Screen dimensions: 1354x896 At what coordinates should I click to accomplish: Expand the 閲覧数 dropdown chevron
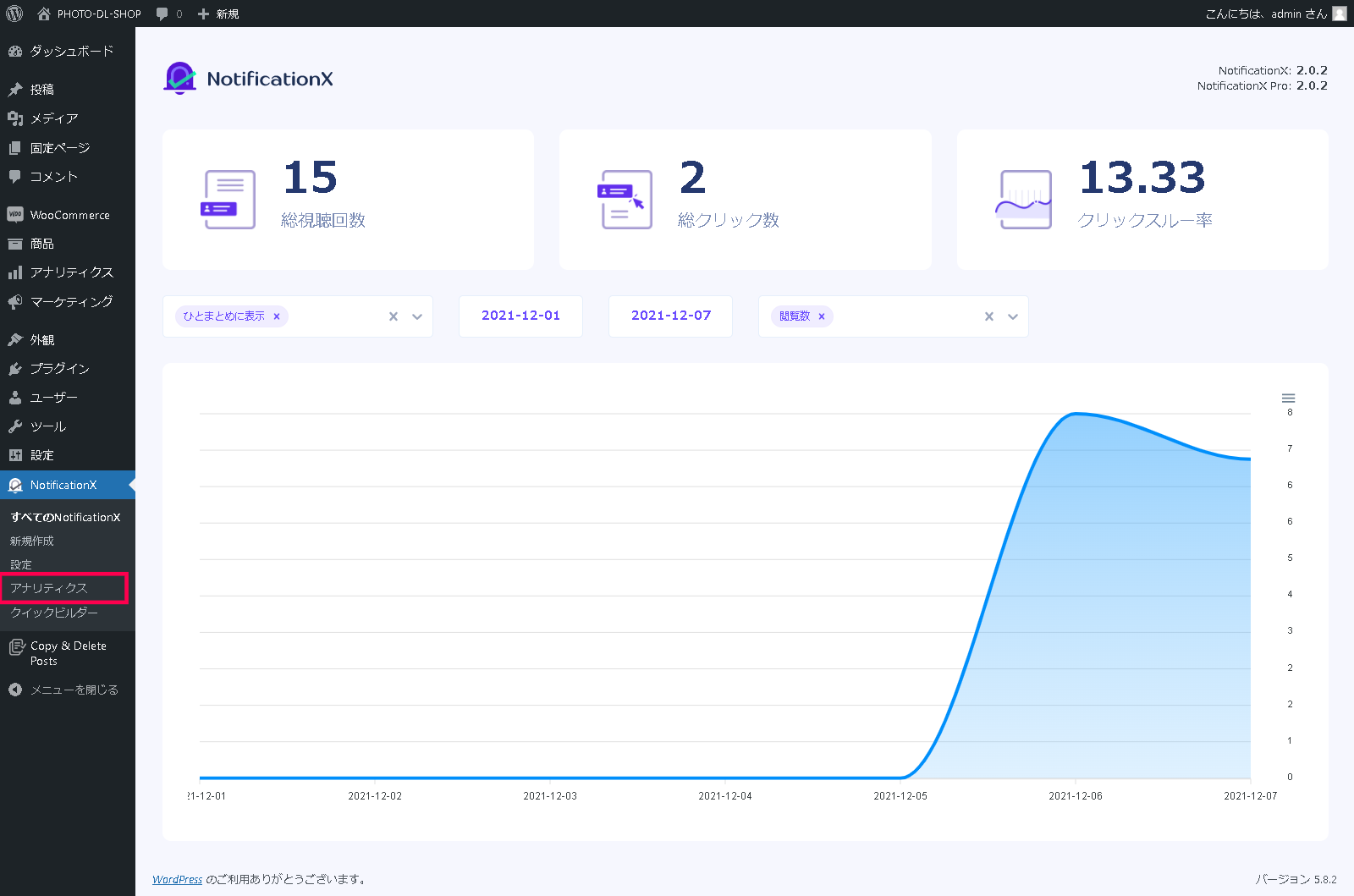pos(1013,316)
